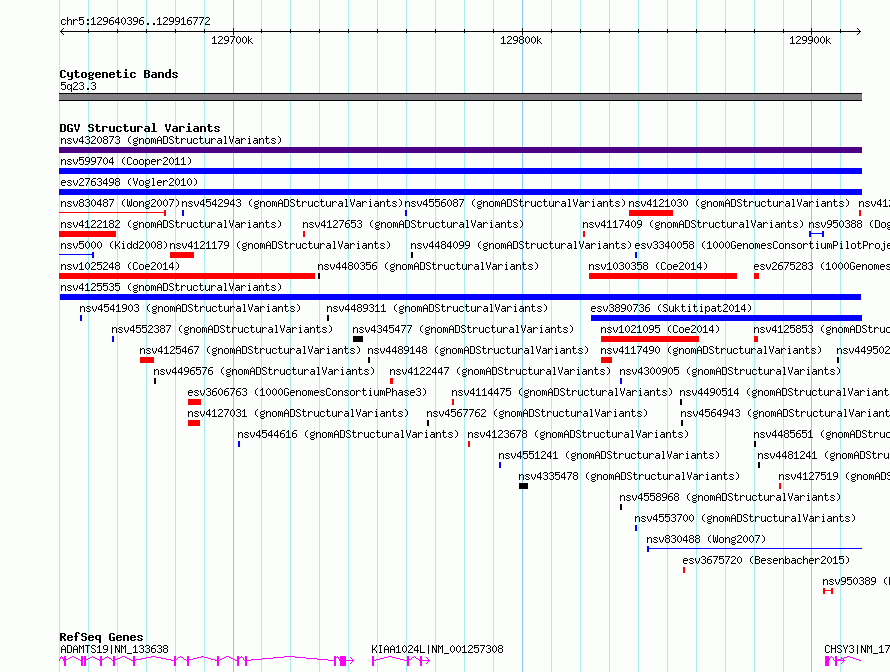The image size is (890, 672).
Task: Select the nsv1025248 Coe2014 red bar
Action: click(187, 276)
